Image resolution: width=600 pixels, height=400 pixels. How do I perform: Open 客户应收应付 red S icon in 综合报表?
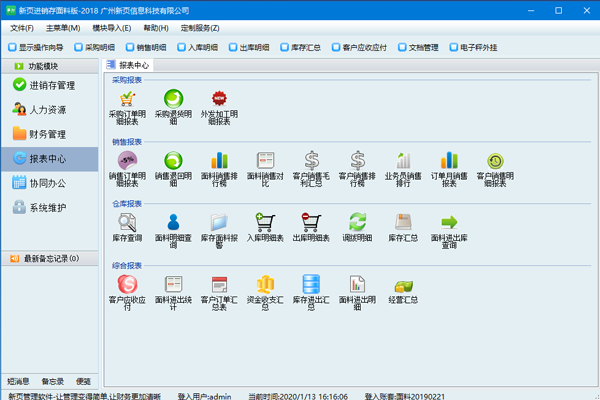[127, 284]
